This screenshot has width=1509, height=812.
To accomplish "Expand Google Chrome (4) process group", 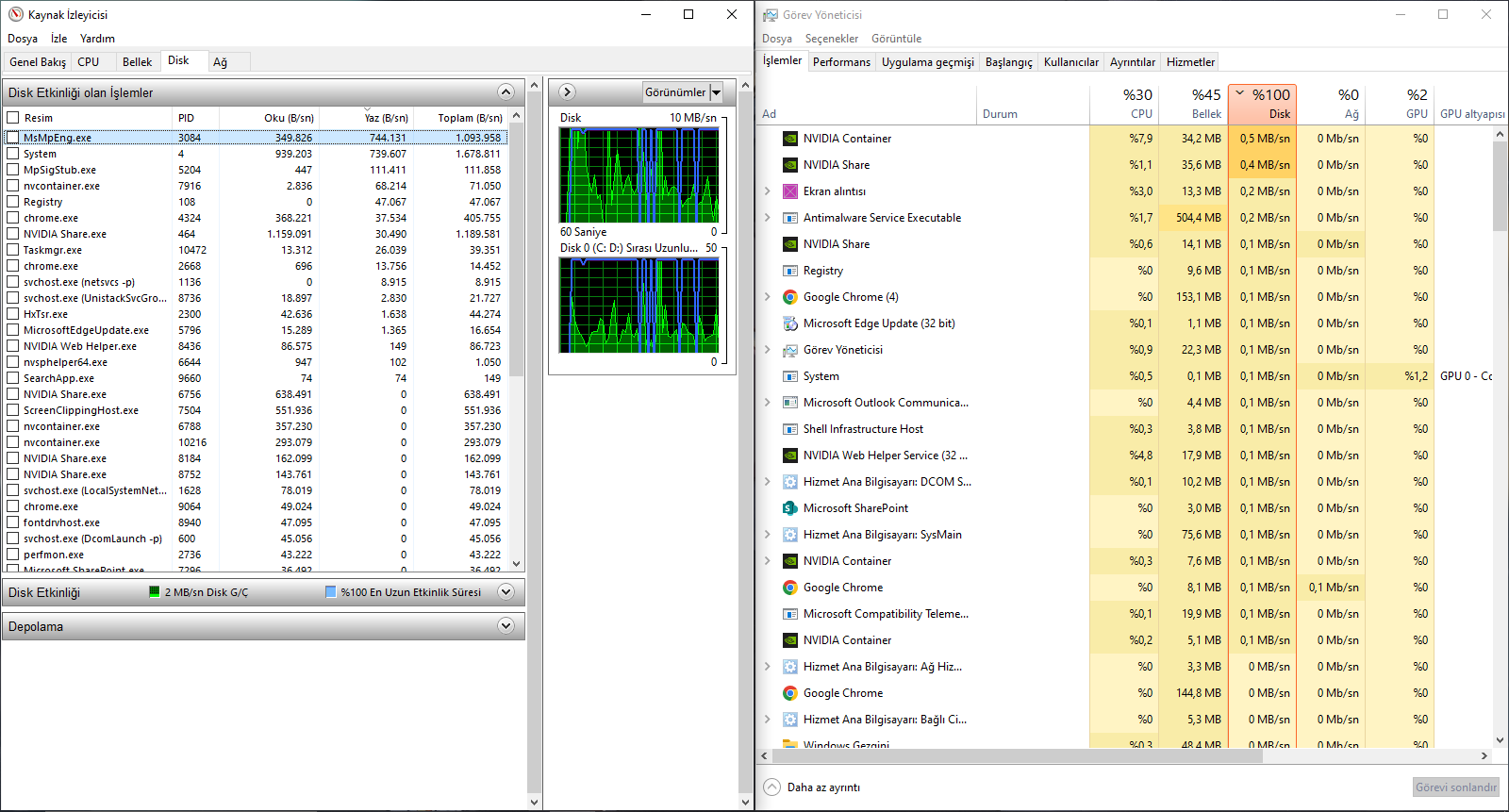I will (768, 297).
